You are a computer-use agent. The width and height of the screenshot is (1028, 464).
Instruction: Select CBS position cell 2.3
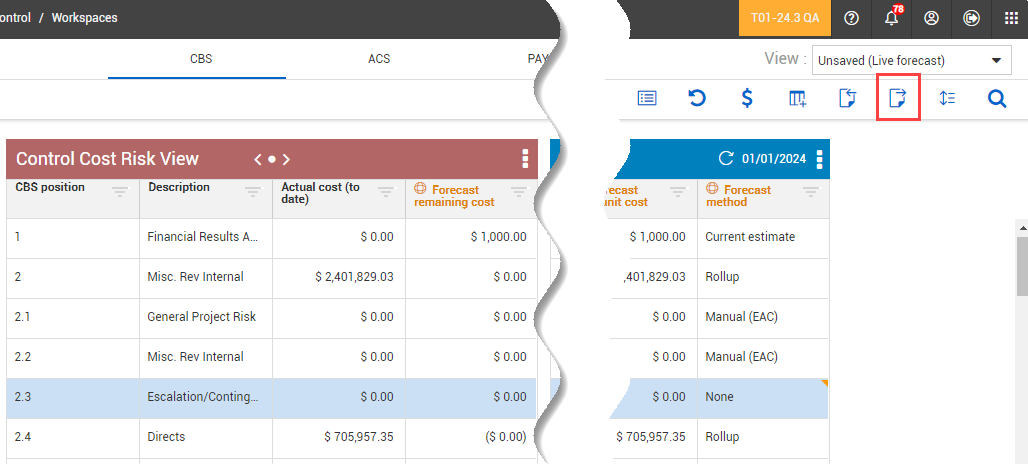(x=73, y=397)
